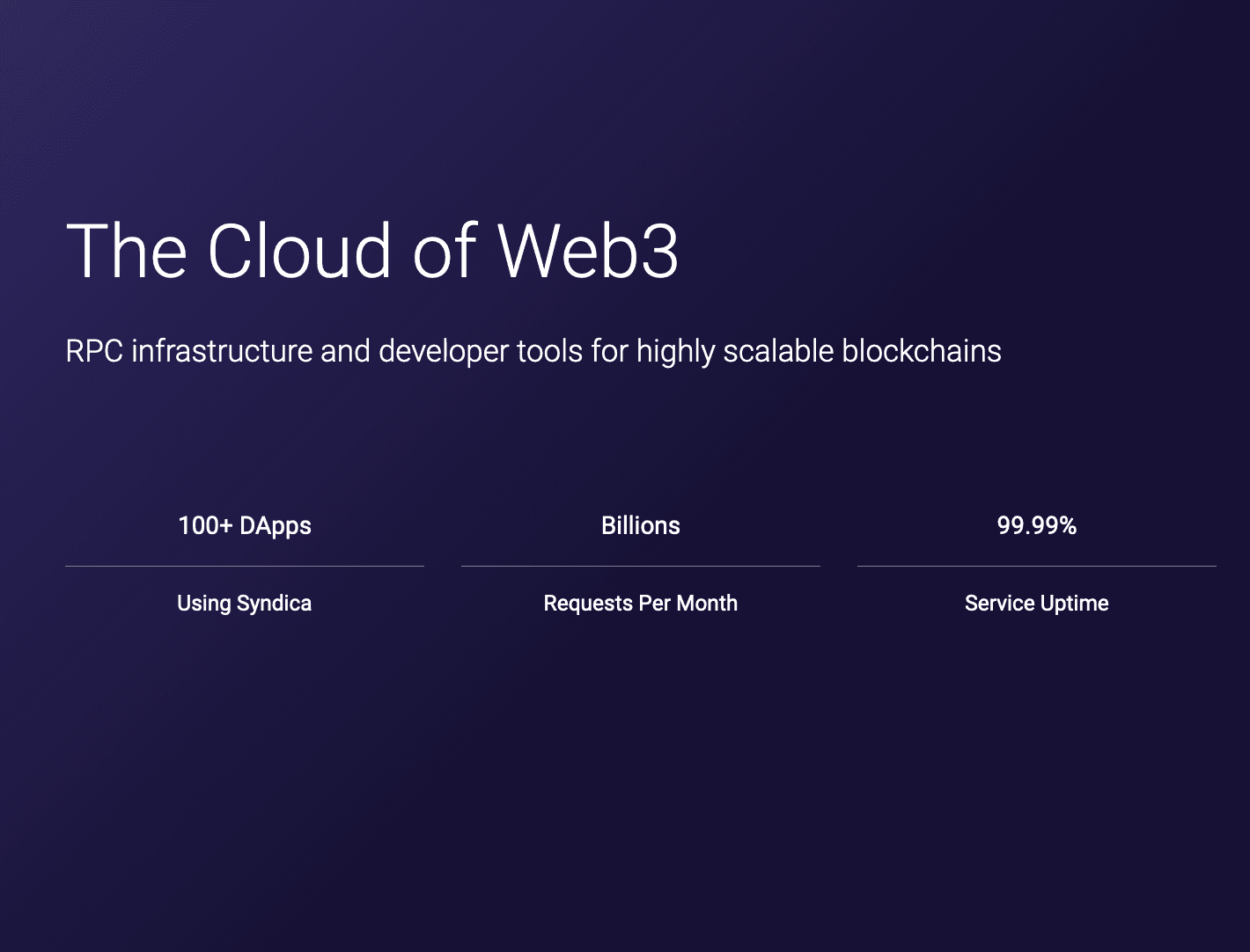1250x952 pixels.
Task: Click the 'Billions' statistic
Action: click(641, 526)
